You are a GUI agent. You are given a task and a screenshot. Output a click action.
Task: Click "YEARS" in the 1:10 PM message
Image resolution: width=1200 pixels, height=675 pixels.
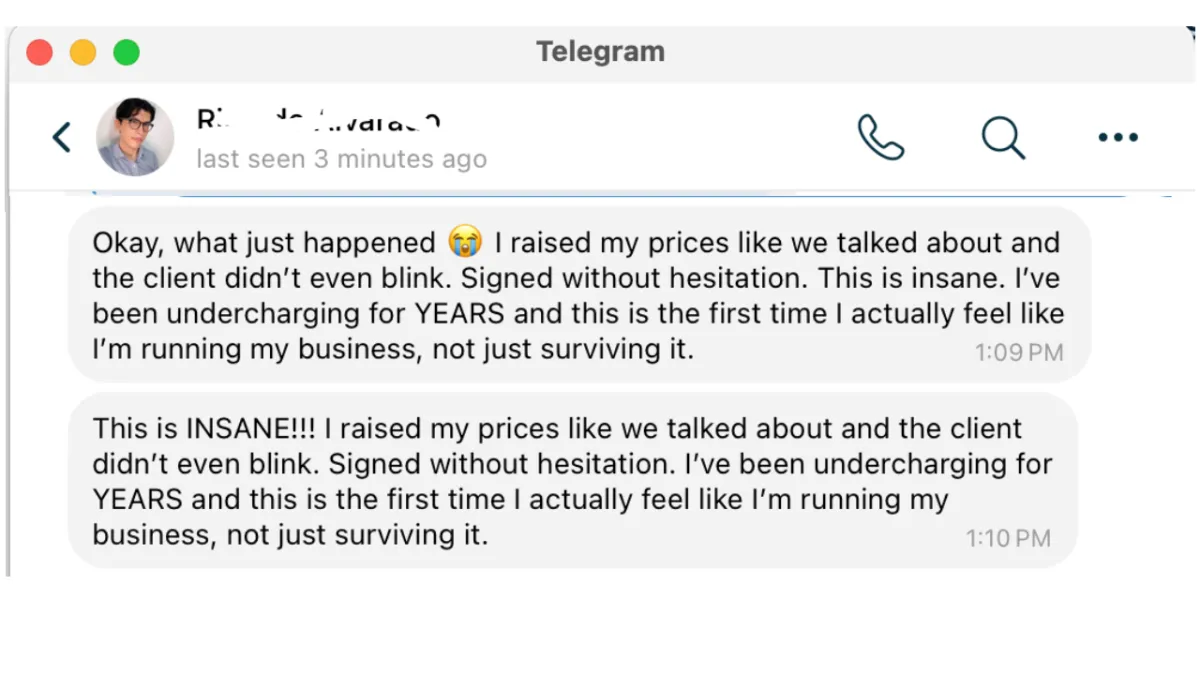click(138, 499)
